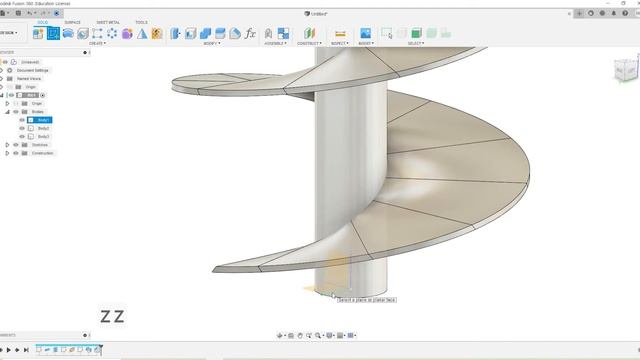Open Viewports layout options
This screenshot has height=360, width=640.
351,336
